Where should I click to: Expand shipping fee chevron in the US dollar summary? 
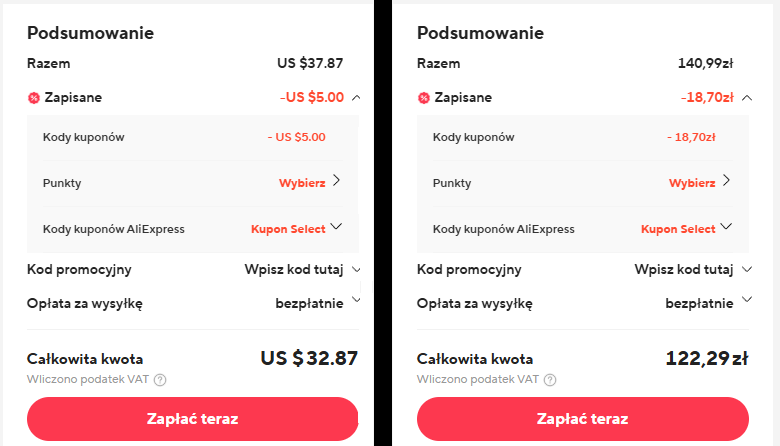(x=356, y=299)
